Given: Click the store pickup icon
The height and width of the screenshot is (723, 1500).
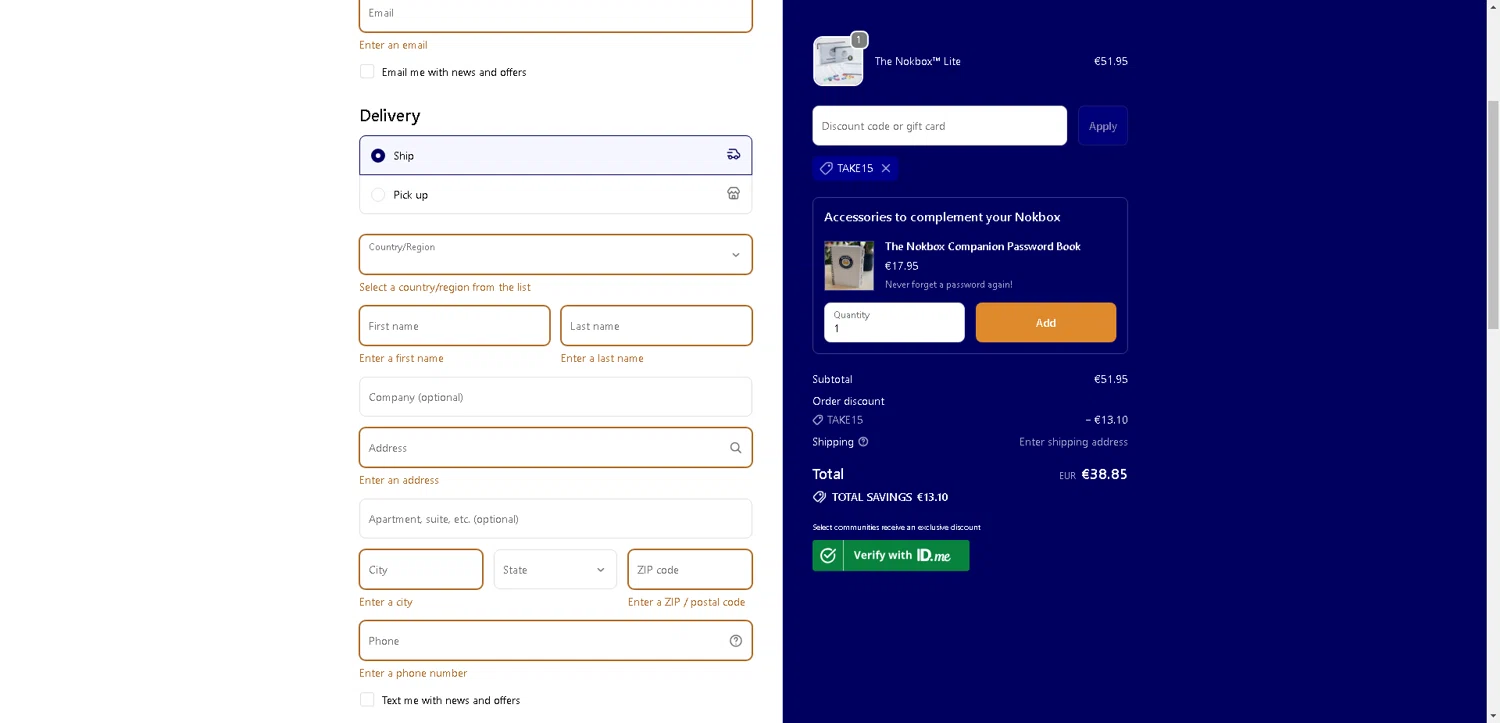Looking at the screenshot, I should point(733,194).
